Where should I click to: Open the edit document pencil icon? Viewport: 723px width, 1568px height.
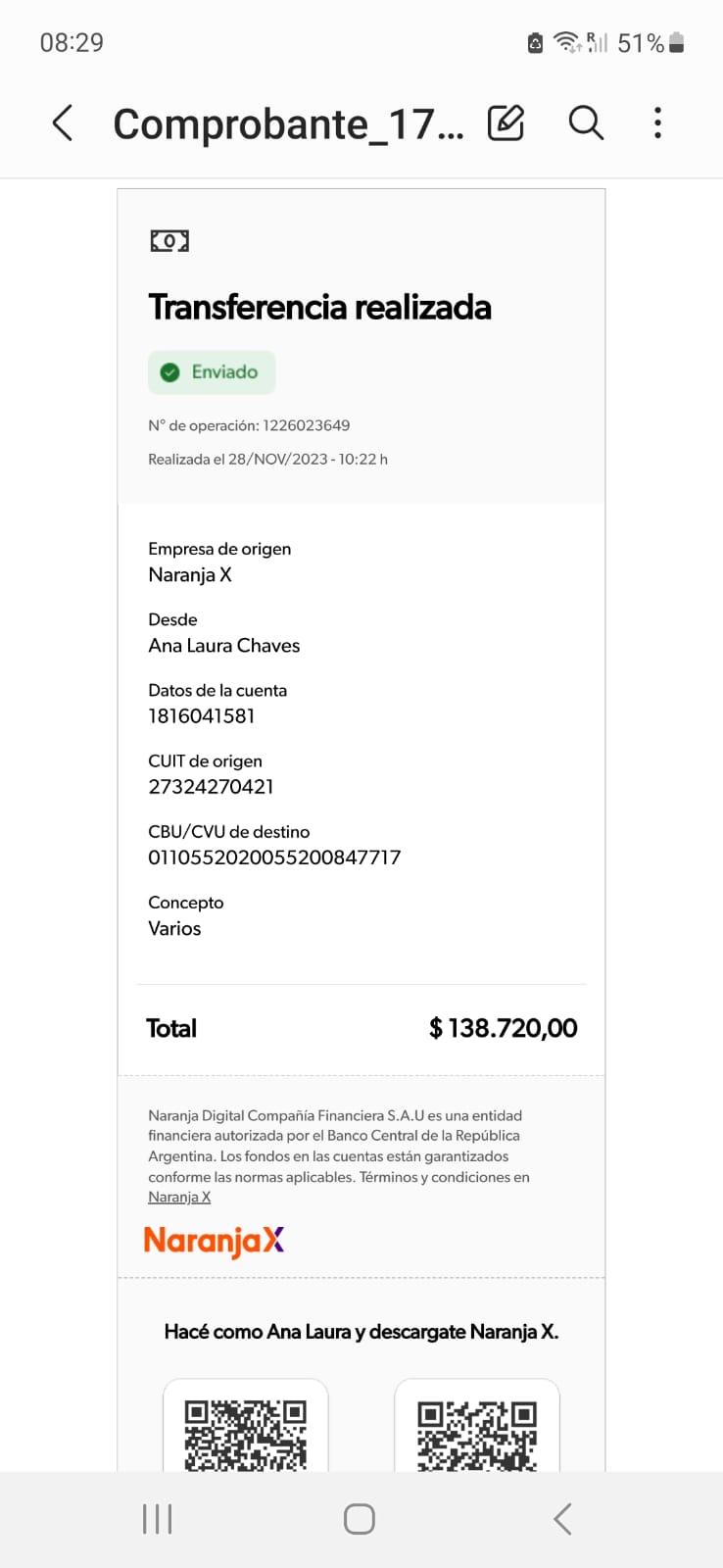click(x=506, y=123)
